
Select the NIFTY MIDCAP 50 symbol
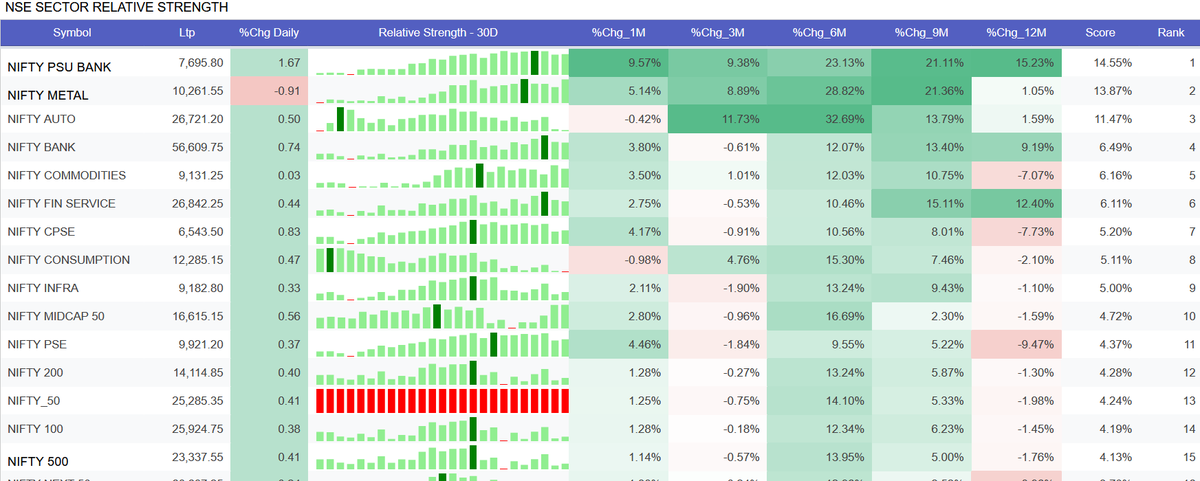click(56, 316)
